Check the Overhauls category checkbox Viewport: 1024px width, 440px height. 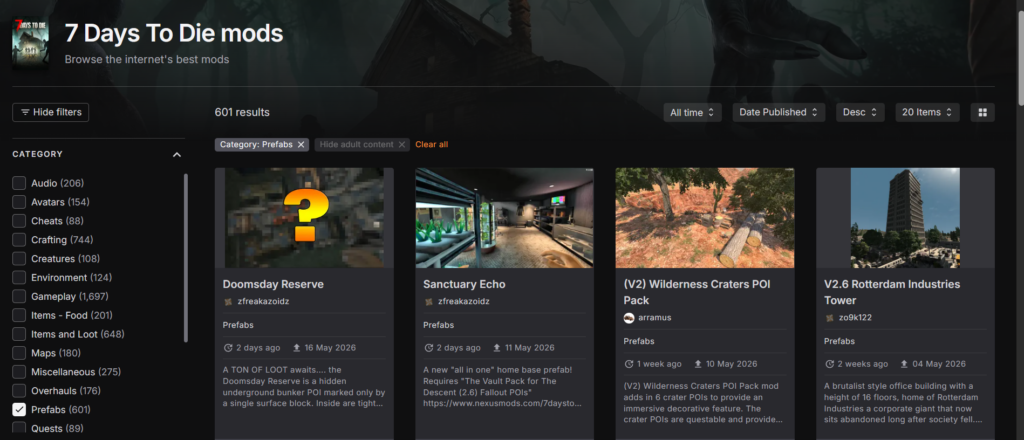click(x=19, y=391)
